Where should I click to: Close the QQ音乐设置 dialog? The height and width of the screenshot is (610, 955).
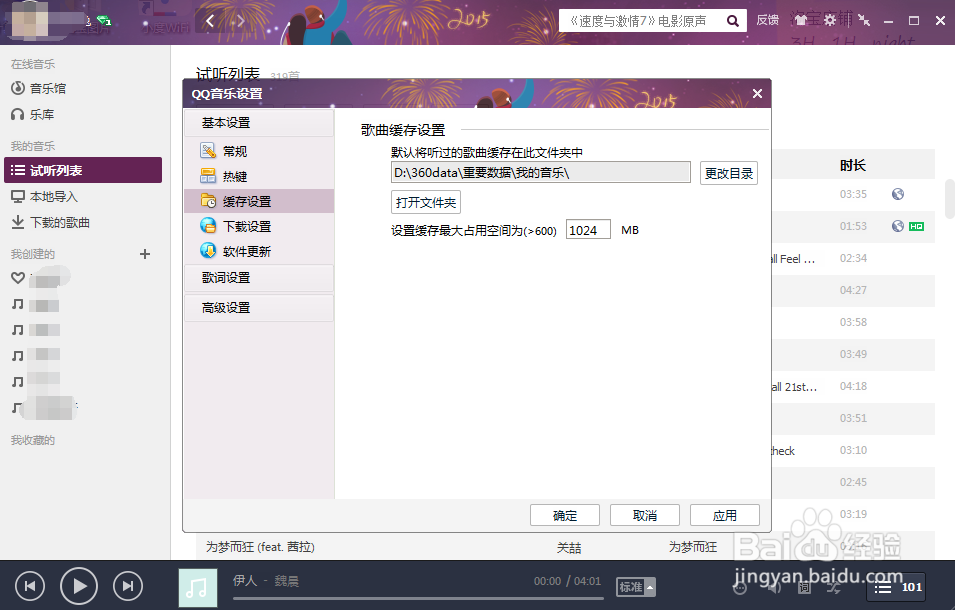pos(757,93)
